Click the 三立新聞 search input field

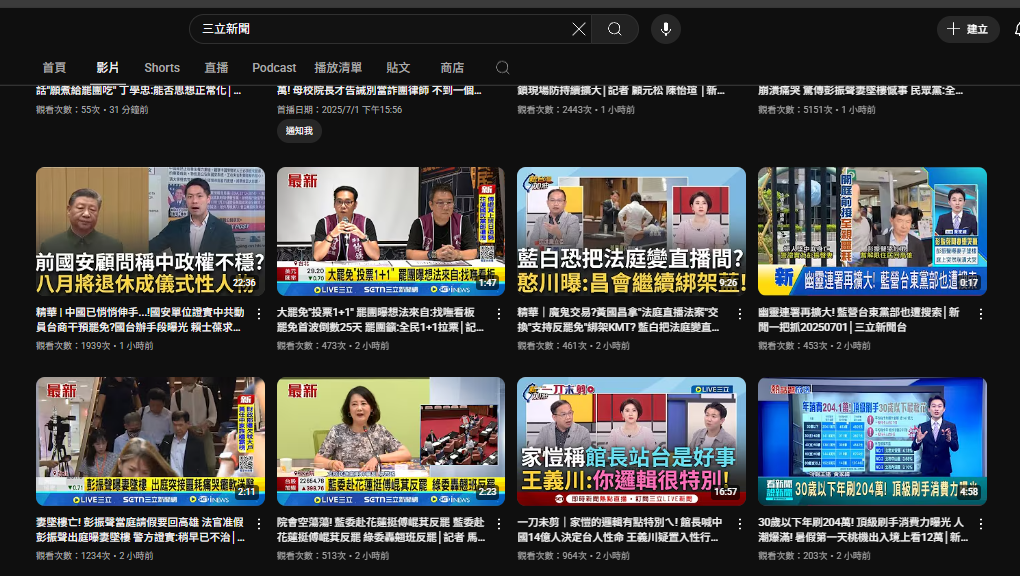(x=380, y=29)
